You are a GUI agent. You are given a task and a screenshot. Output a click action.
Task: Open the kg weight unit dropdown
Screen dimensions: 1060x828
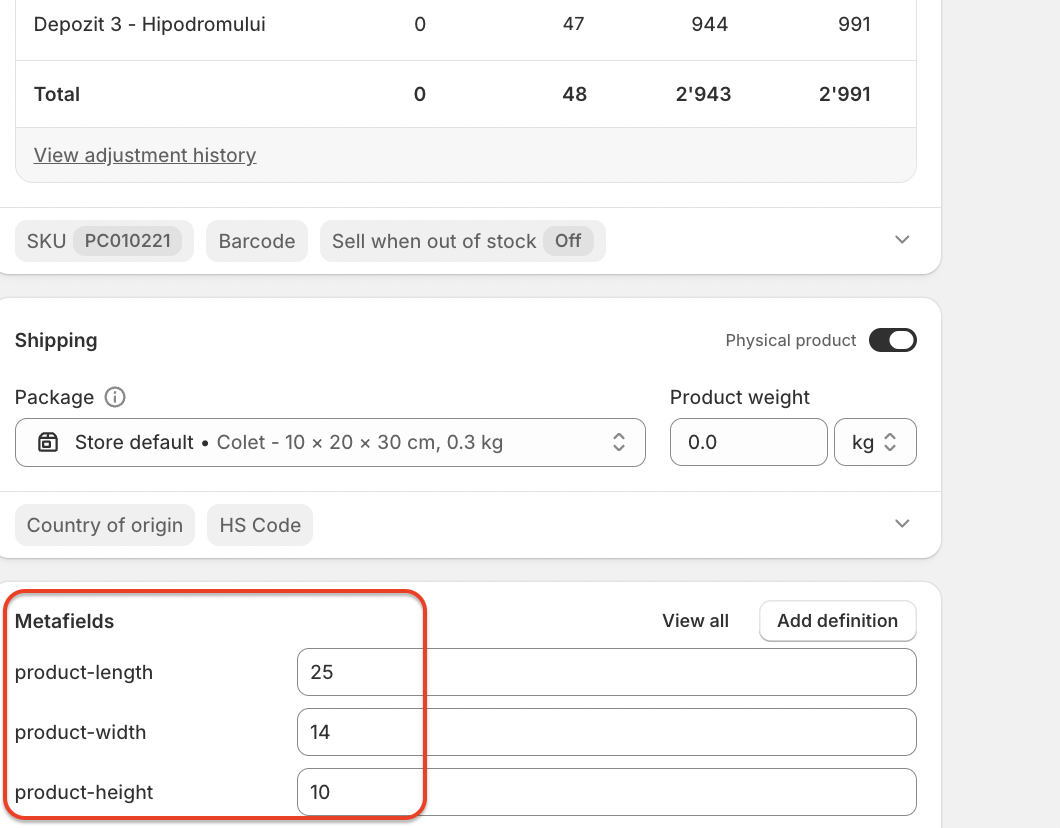coord(875,442)
